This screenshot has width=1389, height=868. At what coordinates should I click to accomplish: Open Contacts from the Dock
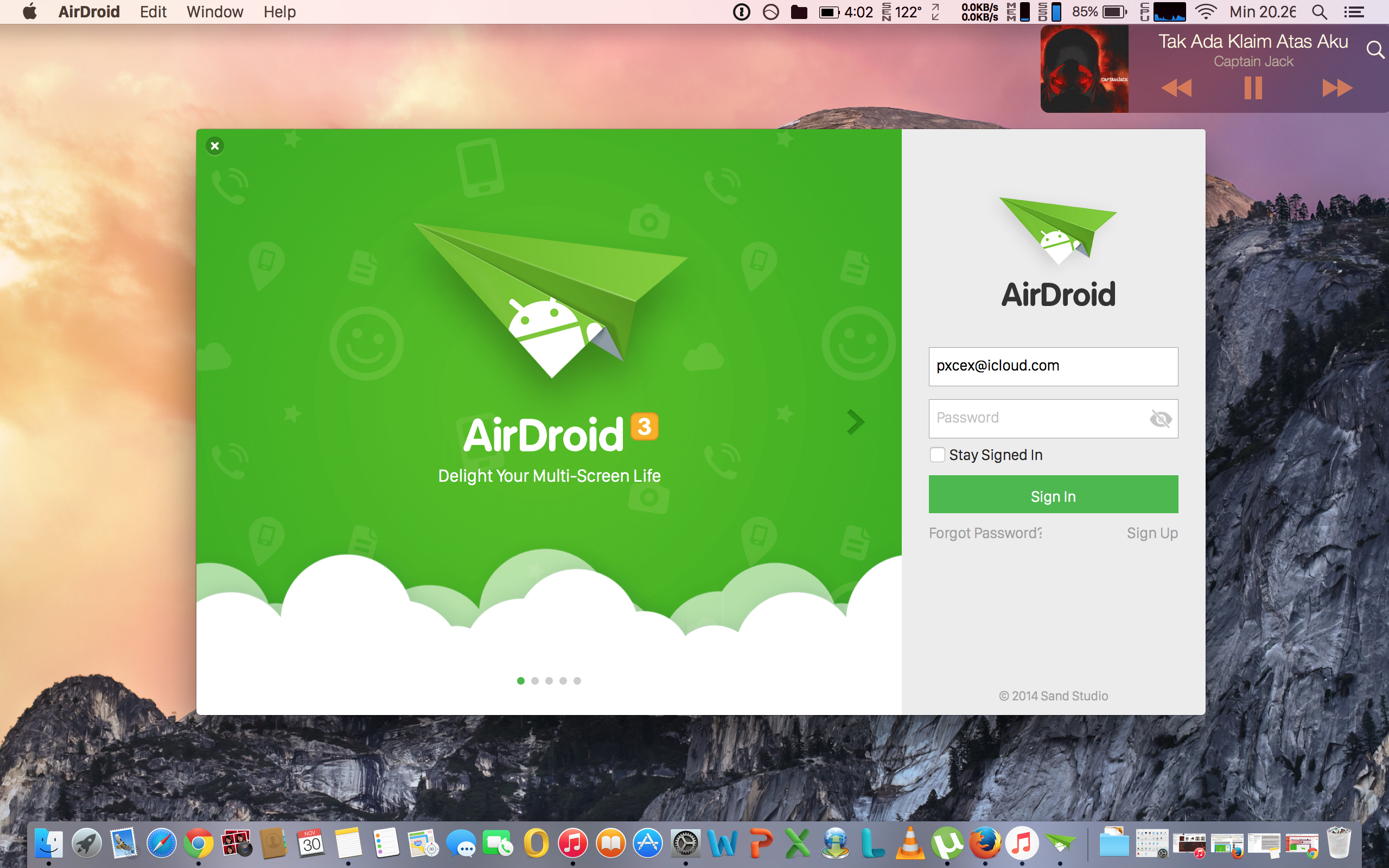pos(274,844)
